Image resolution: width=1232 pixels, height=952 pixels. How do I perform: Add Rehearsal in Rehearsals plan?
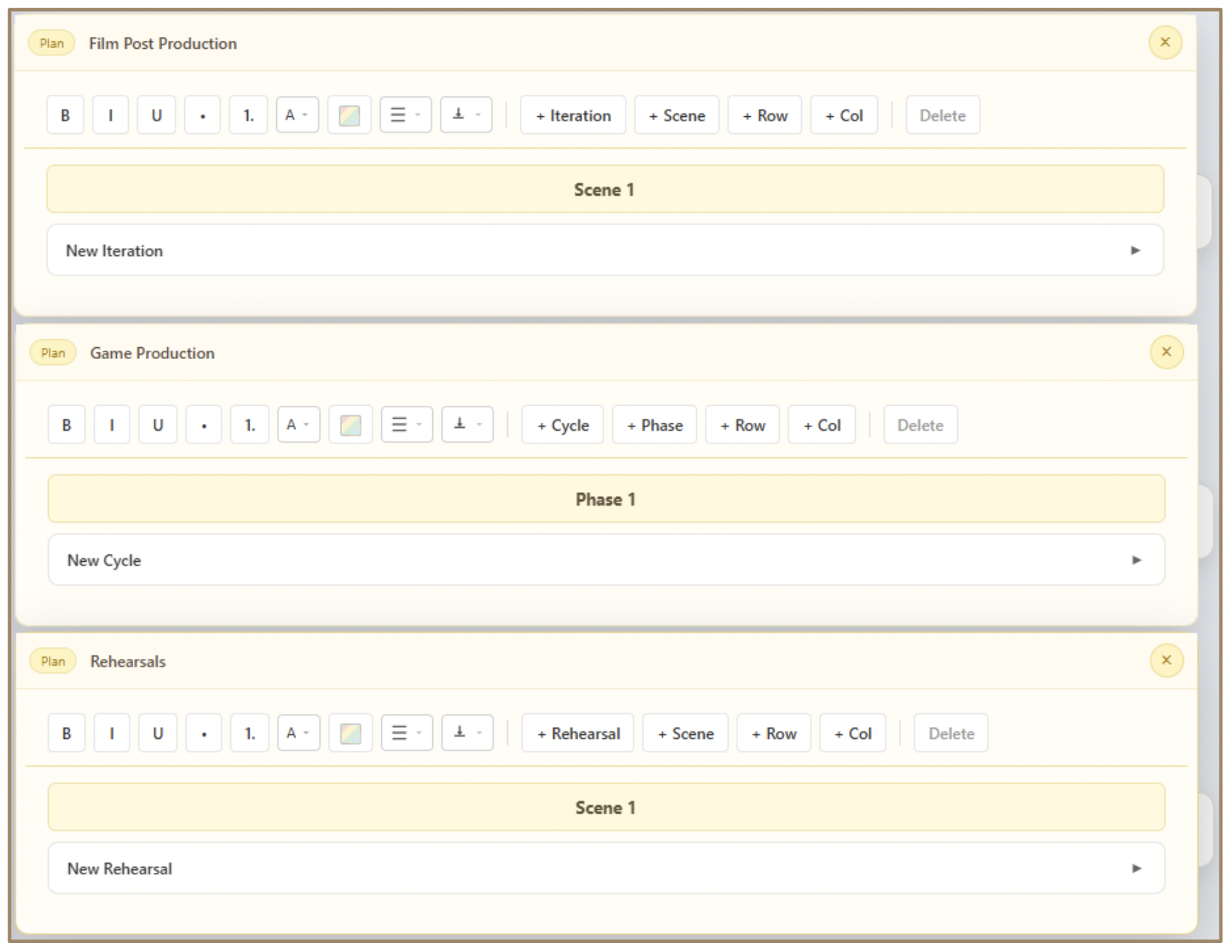coord(578,733)
